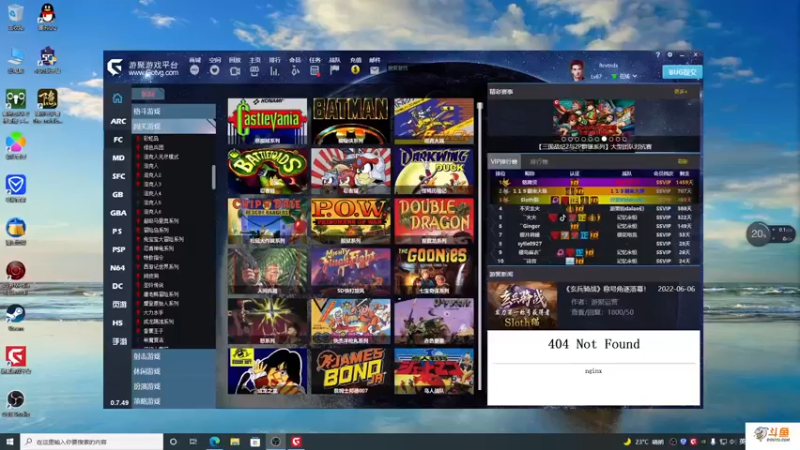800x450 pixels.
Task: Switch to the DC platform tab
Action: point(118,286)
